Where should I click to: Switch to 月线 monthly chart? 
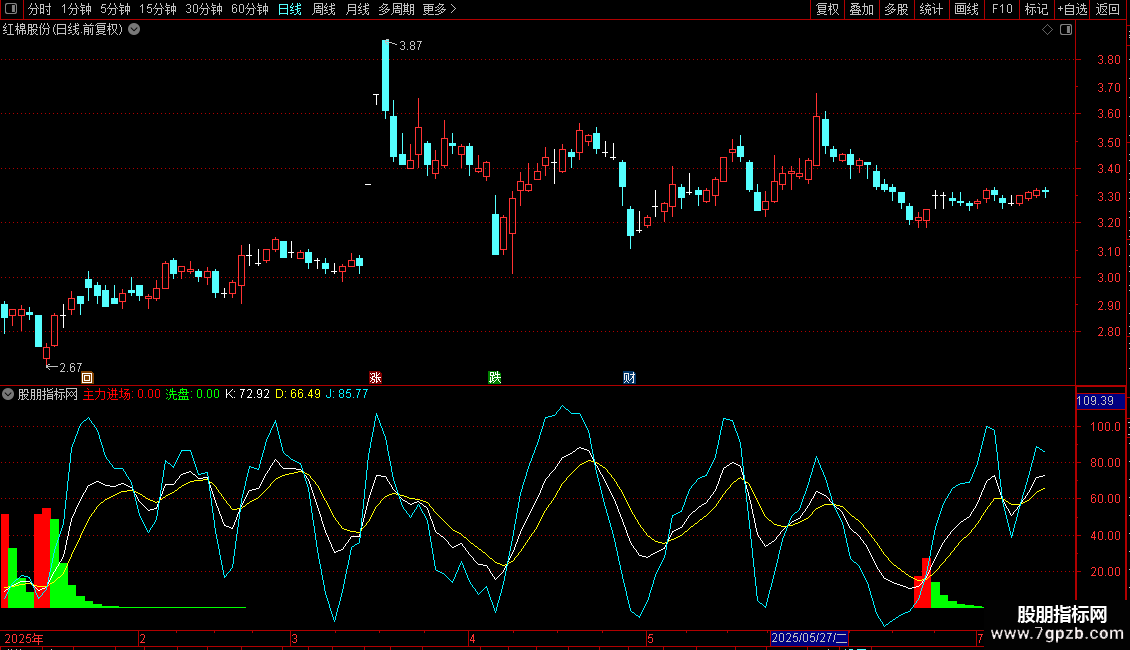[357, 9]
